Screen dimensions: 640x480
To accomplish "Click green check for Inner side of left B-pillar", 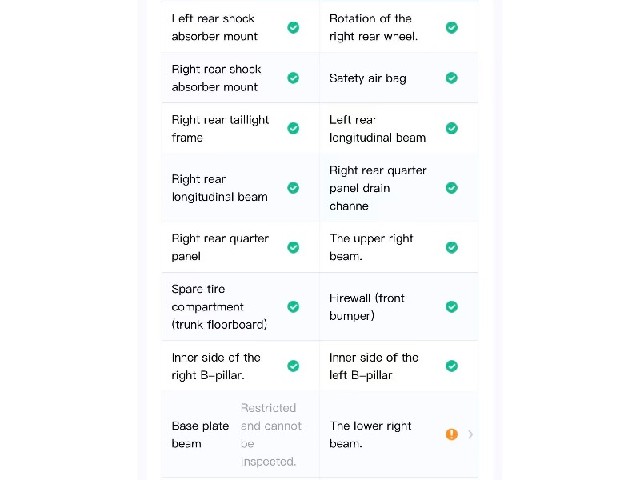I will point(451,366).
